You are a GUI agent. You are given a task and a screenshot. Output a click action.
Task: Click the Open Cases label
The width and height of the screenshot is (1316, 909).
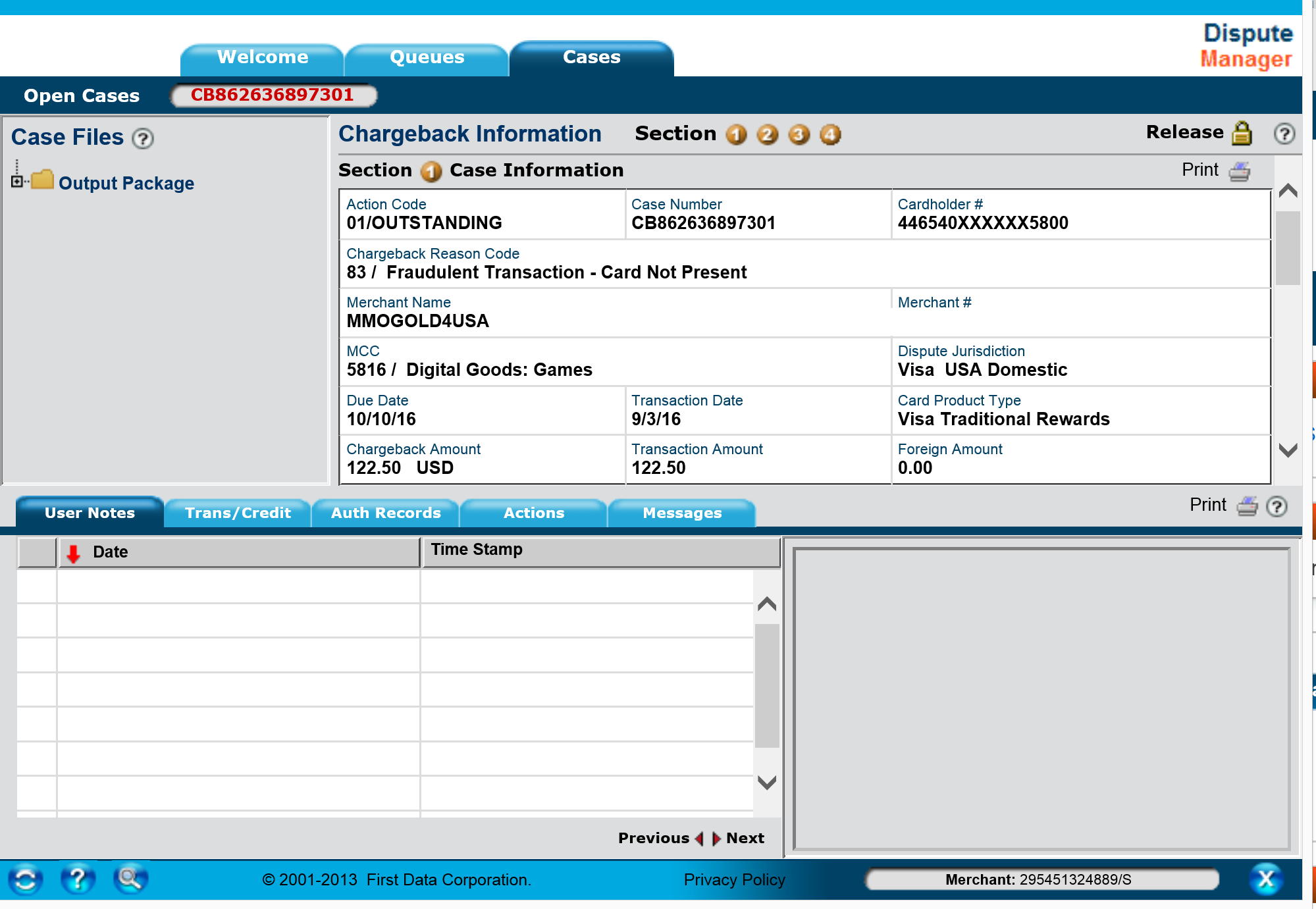click(x=82, y=96)
